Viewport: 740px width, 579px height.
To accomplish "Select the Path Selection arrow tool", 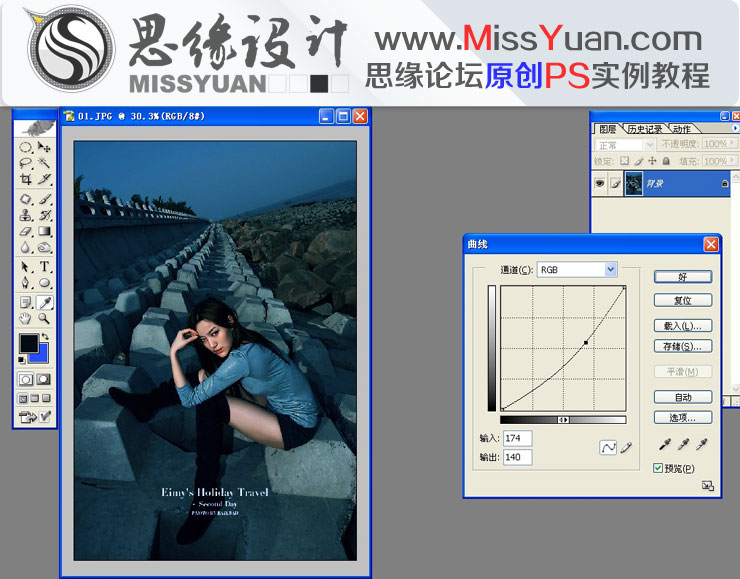I will click(x=26, y=267).
